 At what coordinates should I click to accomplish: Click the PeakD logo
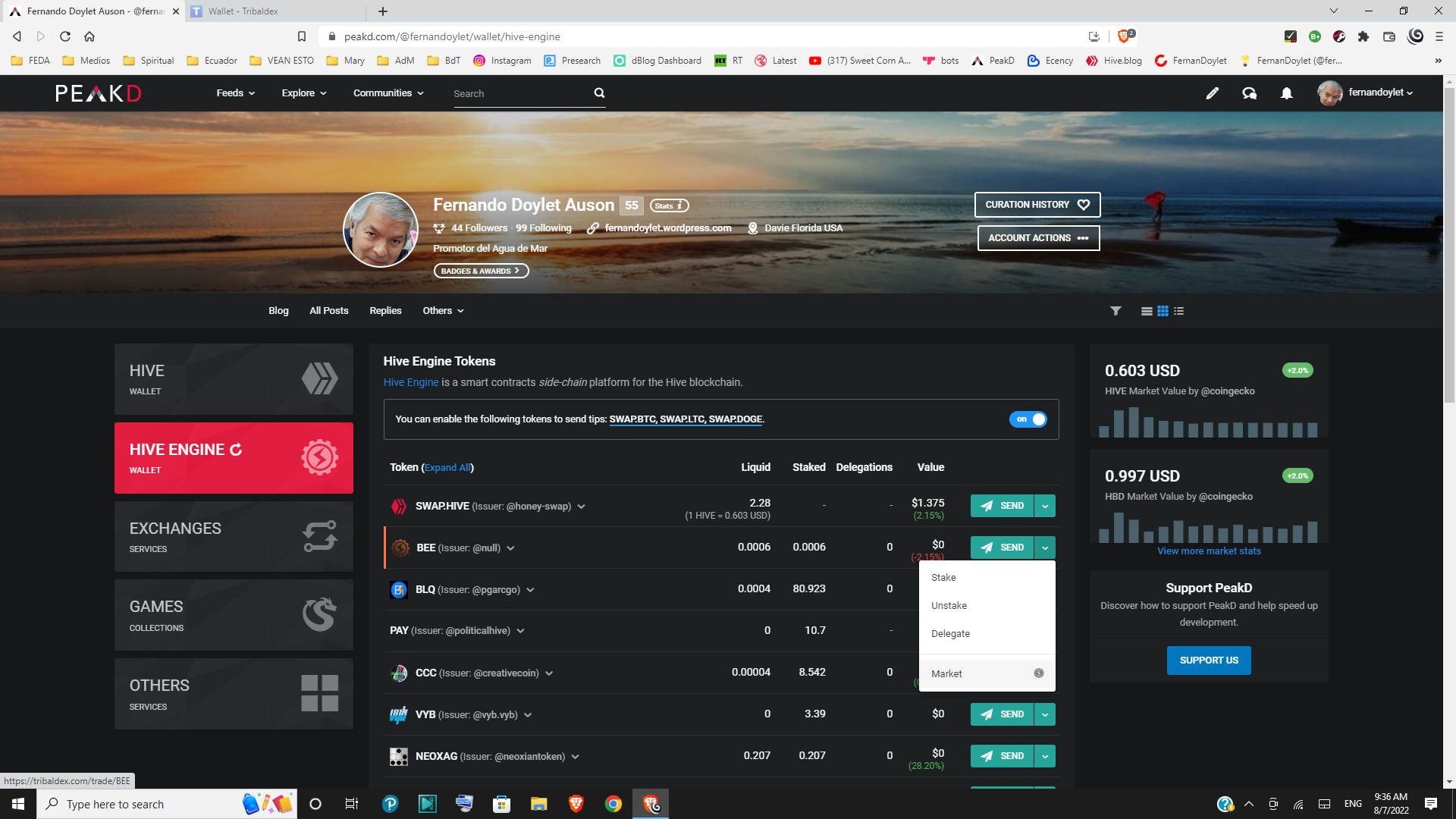click(x=99, y=93)
